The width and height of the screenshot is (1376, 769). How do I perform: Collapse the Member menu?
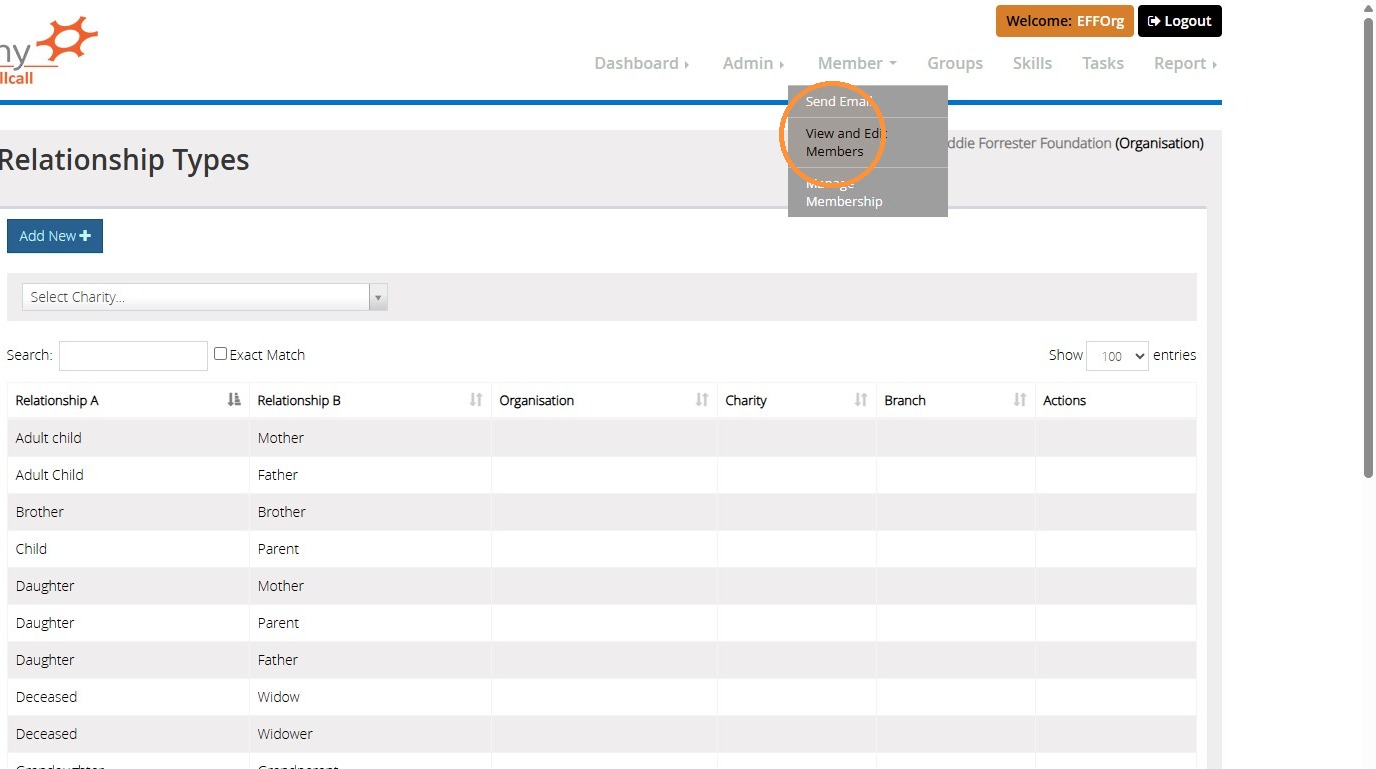coord(857,63)
